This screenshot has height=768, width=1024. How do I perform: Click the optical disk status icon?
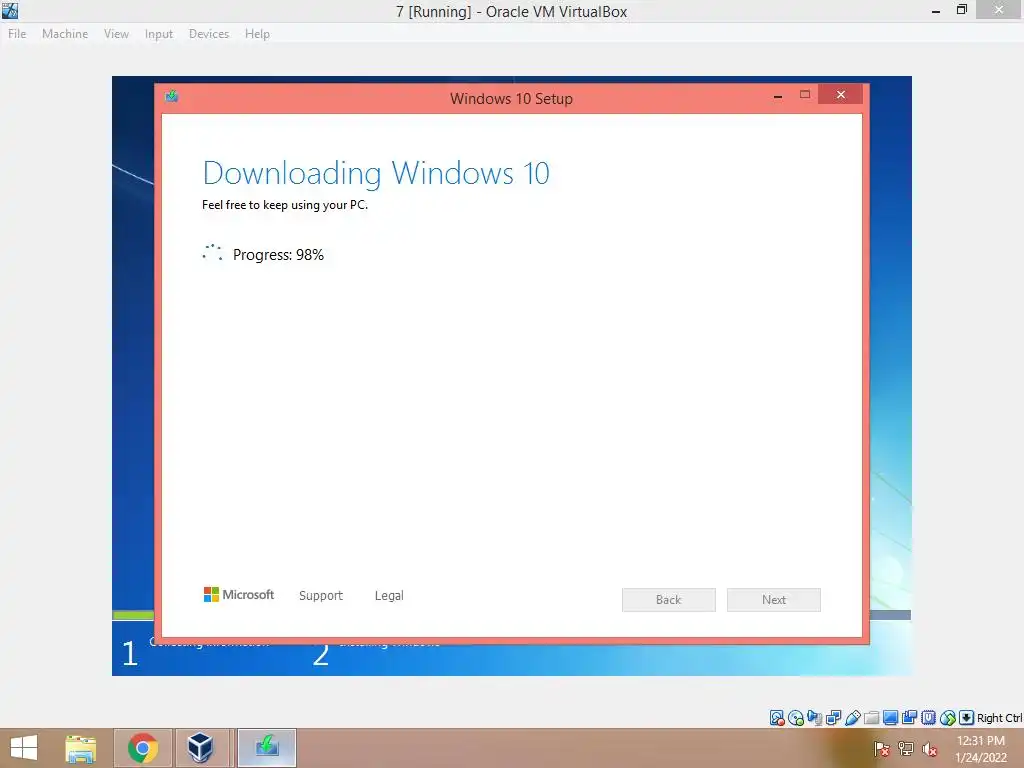pos(795,718)
